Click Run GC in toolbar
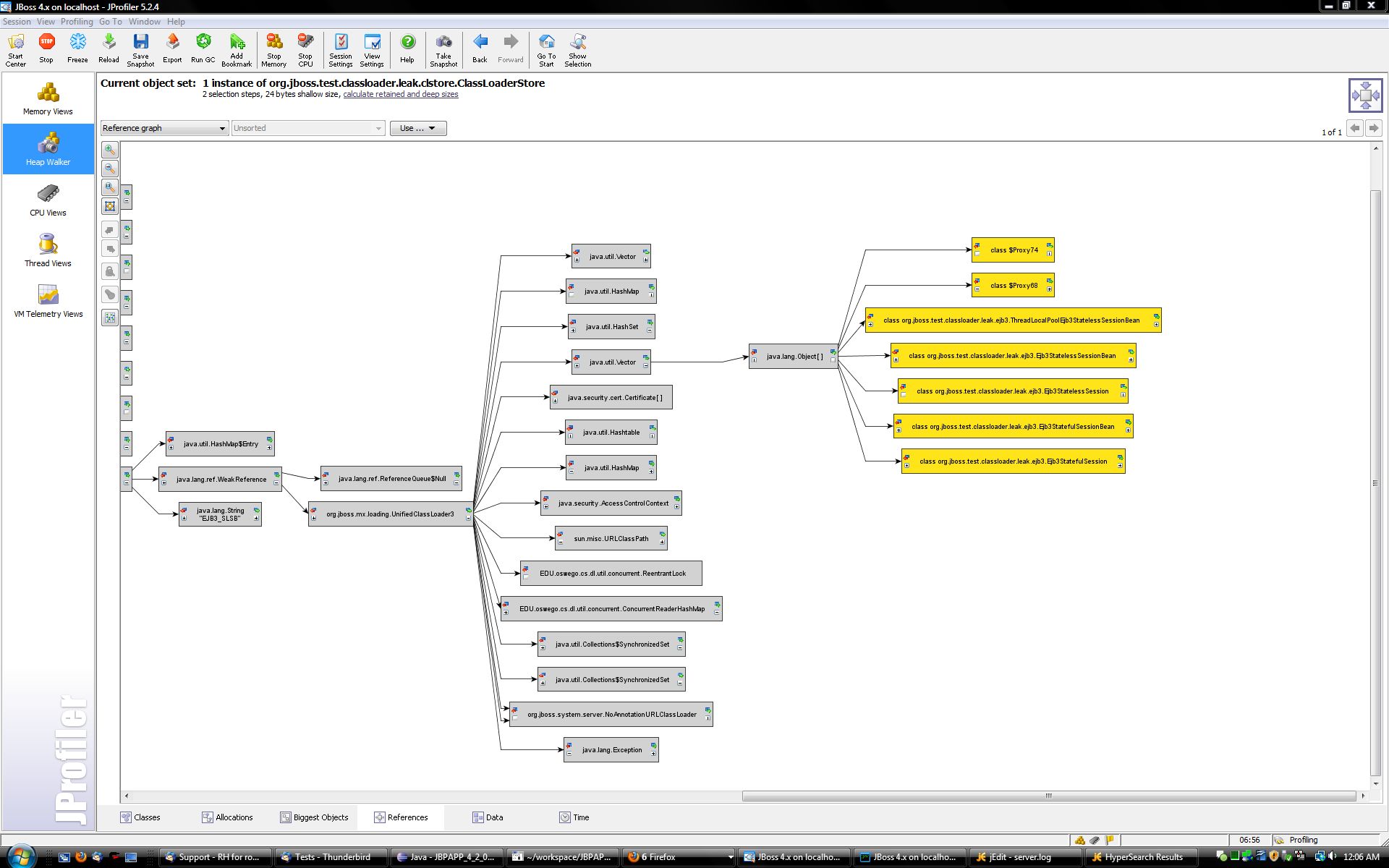 click(203, 48)
